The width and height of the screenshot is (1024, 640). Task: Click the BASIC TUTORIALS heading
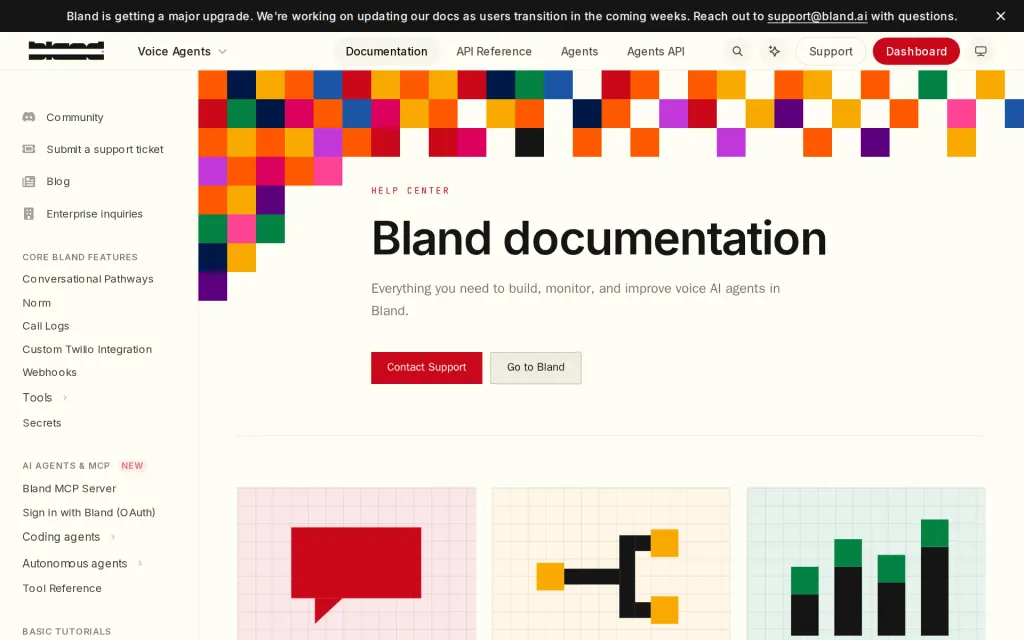(67, 632)
